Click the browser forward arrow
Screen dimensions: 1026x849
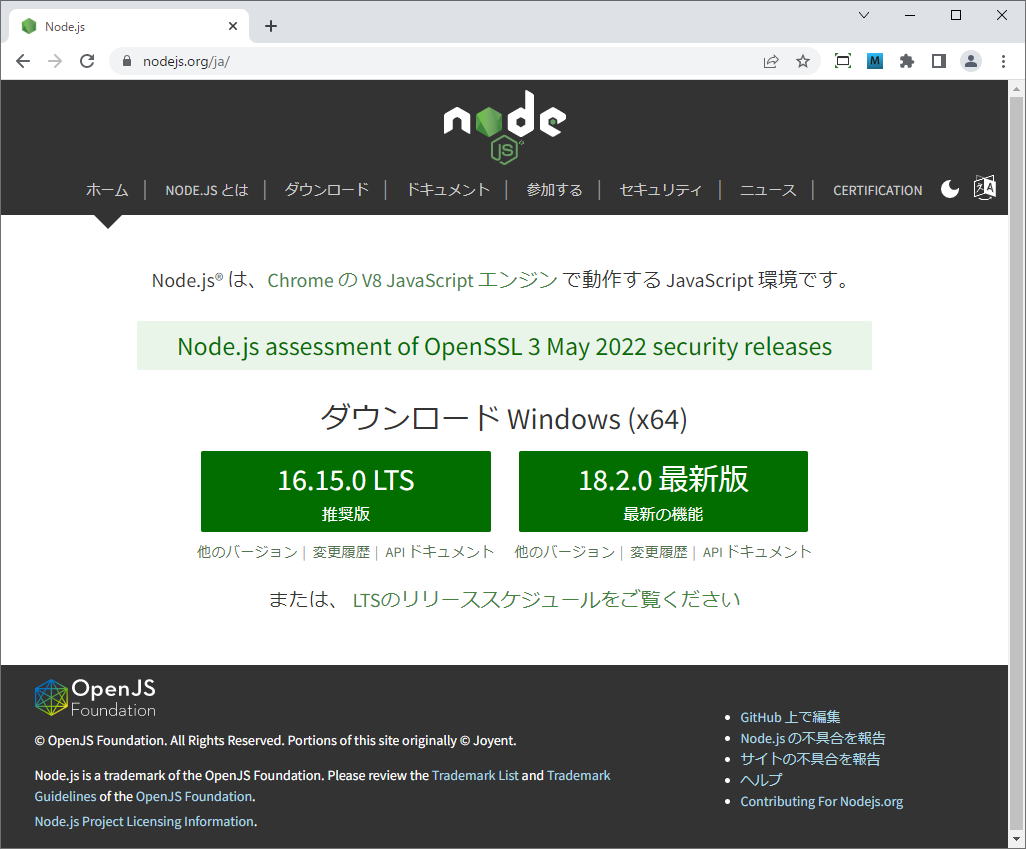(x=55, y=61)
